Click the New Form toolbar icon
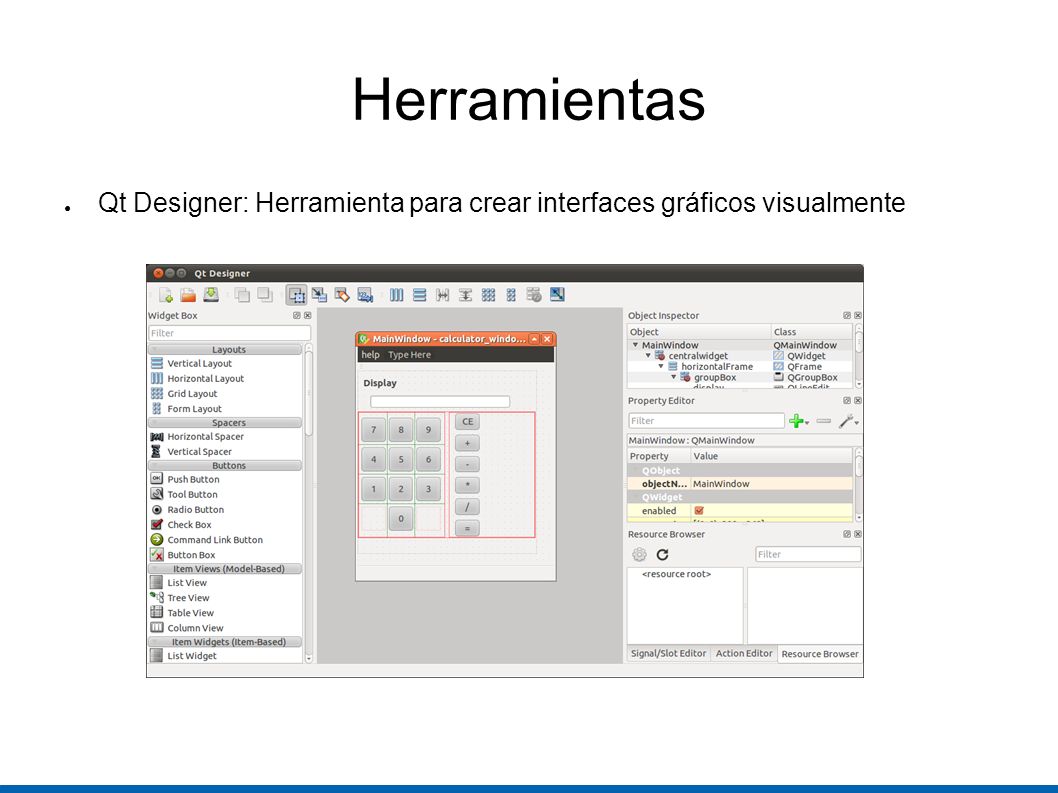The image size is (1058, 793). click(x=166, y=295)
